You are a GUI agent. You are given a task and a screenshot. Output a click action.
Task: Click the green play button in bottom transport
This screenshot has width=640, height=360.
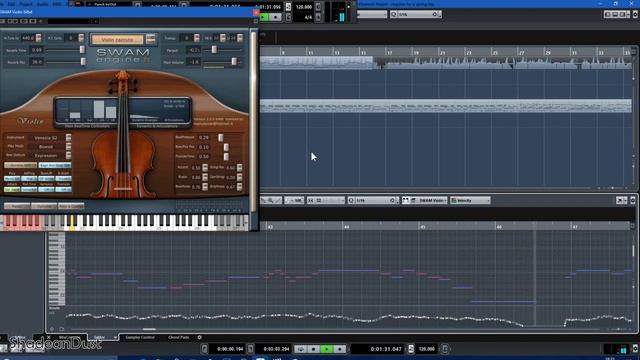[327, 349]
